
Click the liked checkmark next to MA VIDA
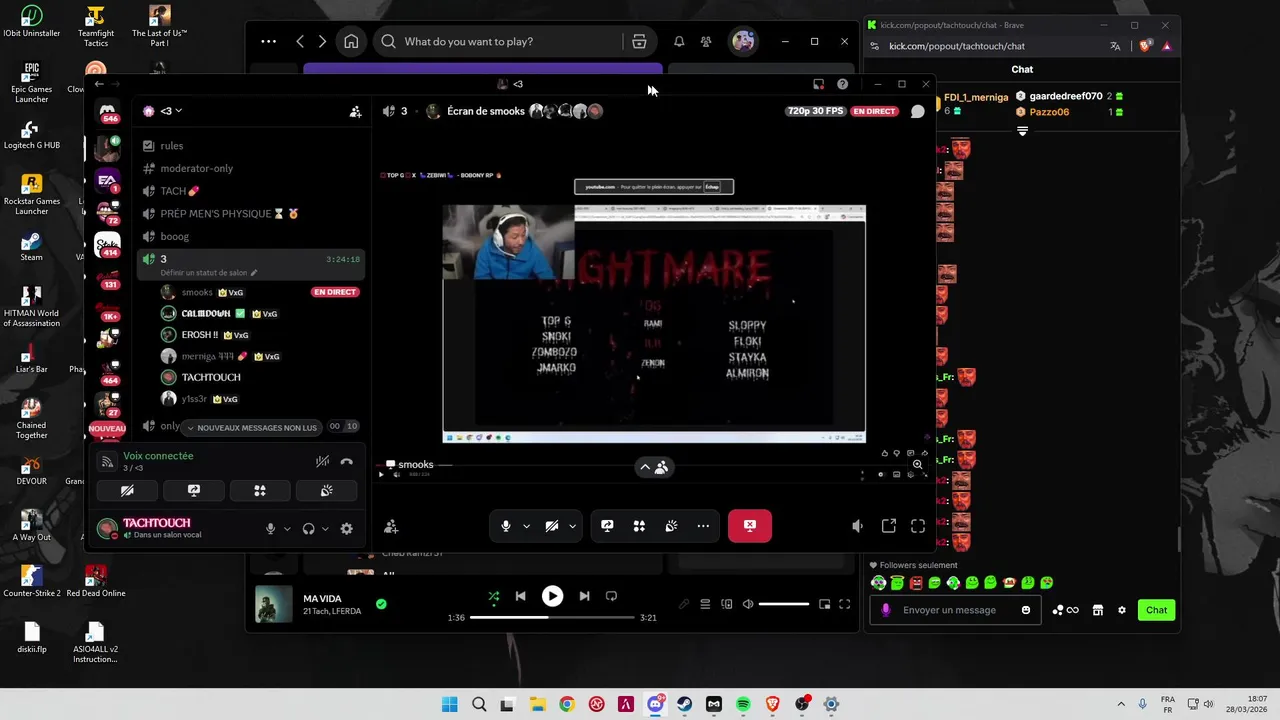tap(381, 604)
